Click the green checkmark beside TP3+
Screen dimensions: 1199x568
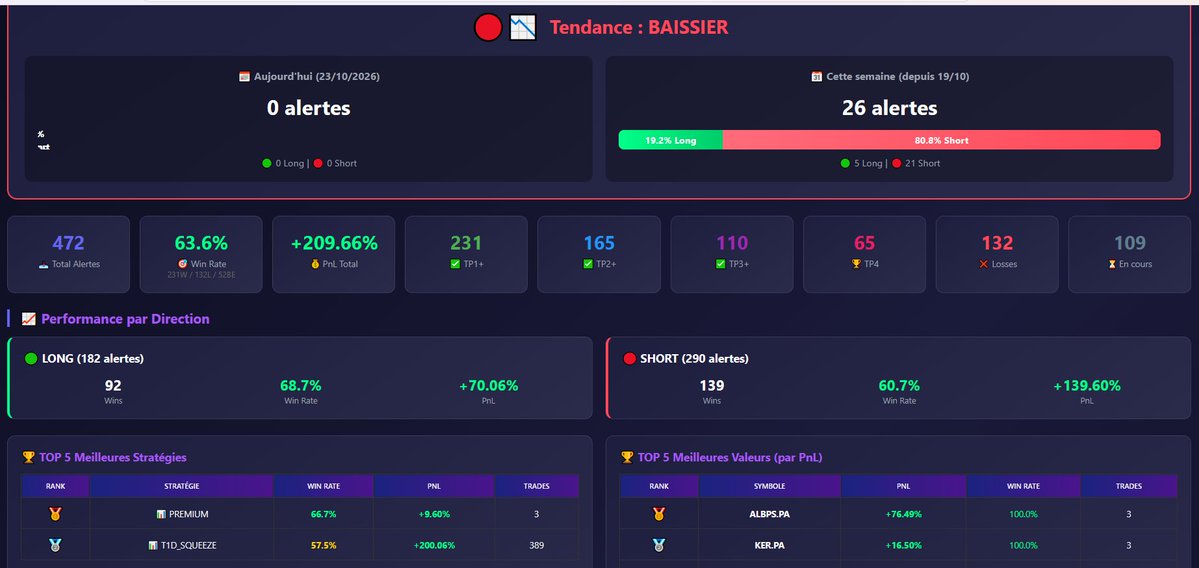(720, 265)
